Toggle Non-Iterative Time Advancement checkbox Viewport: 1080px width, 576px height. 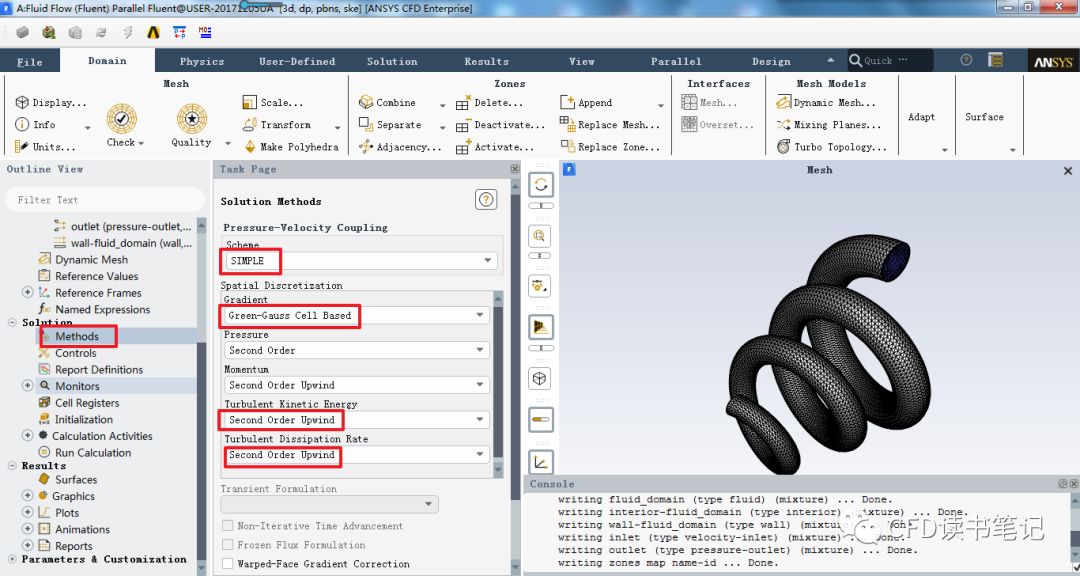point(227,526)
